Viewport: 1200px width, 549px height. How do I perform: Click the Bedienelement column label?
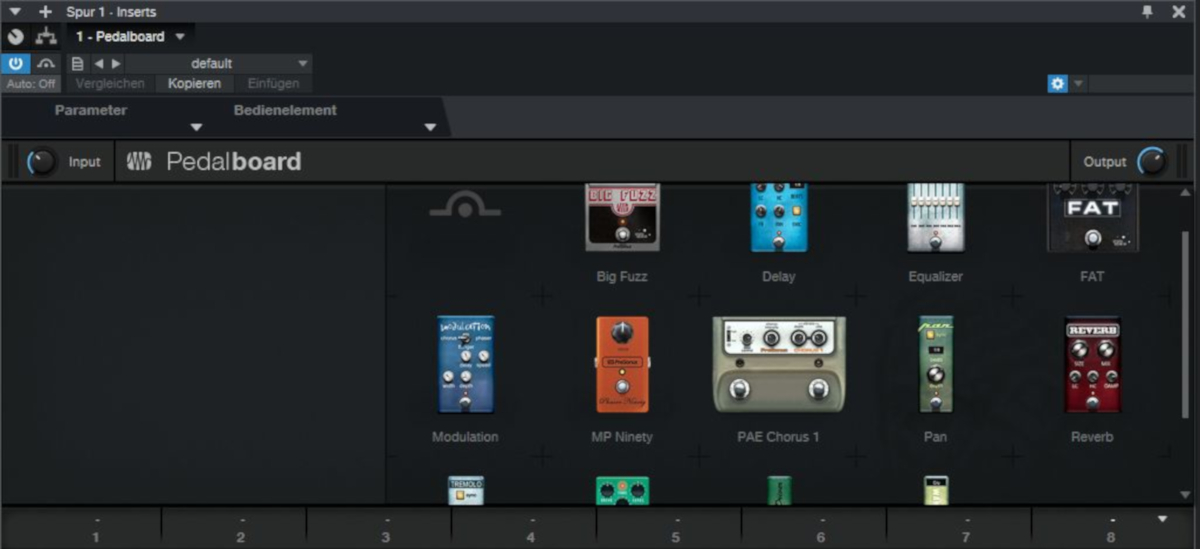coord(285,110)
